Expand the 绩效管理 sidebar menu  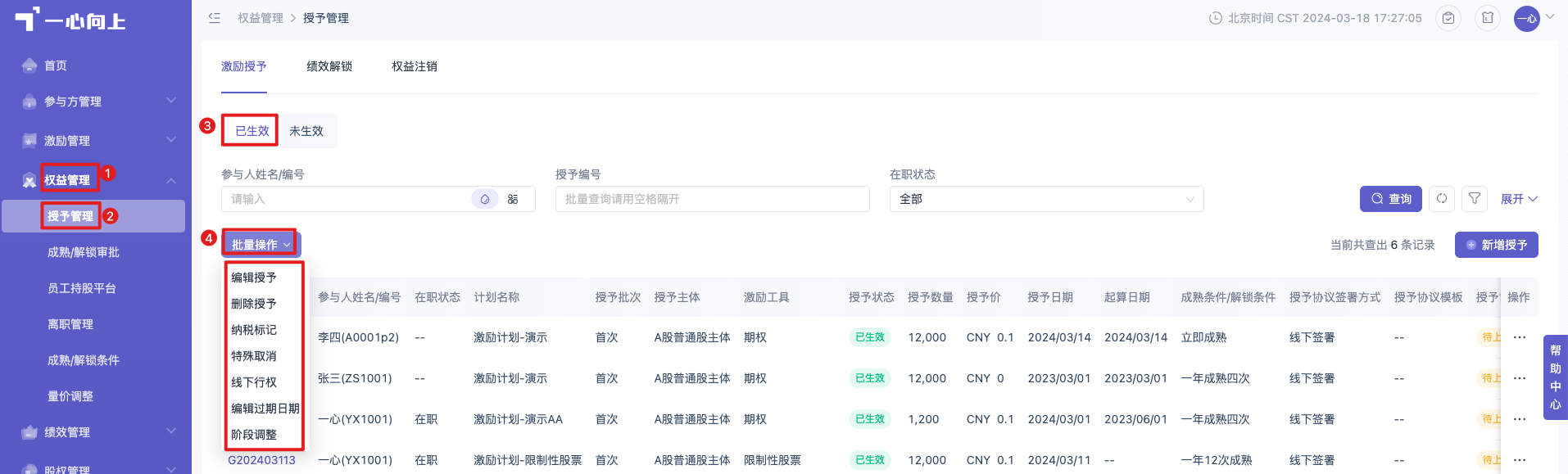(x=171, y=431)
